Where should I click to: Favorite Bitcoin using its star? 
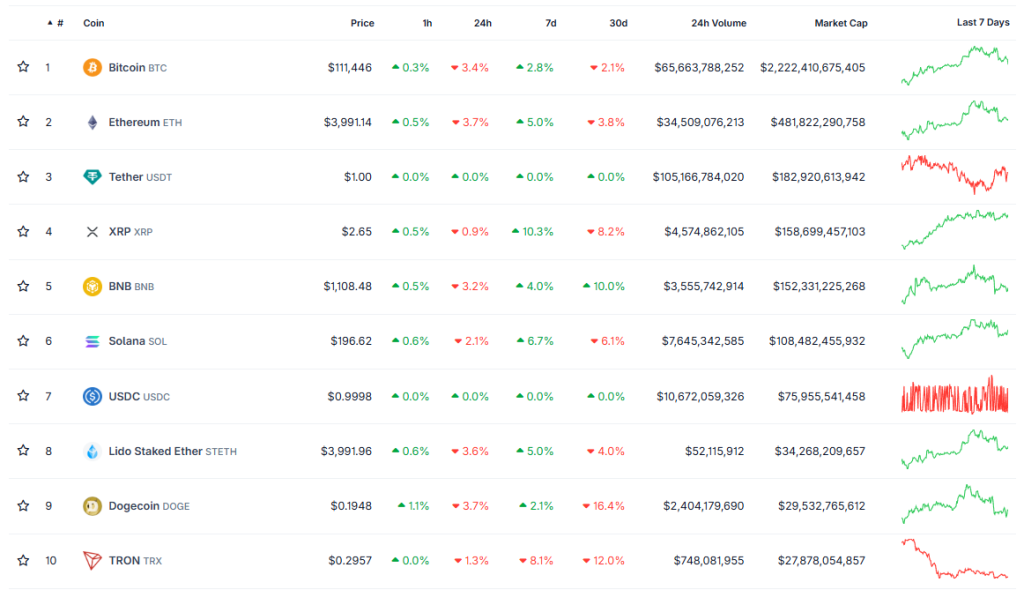(23, 67)
